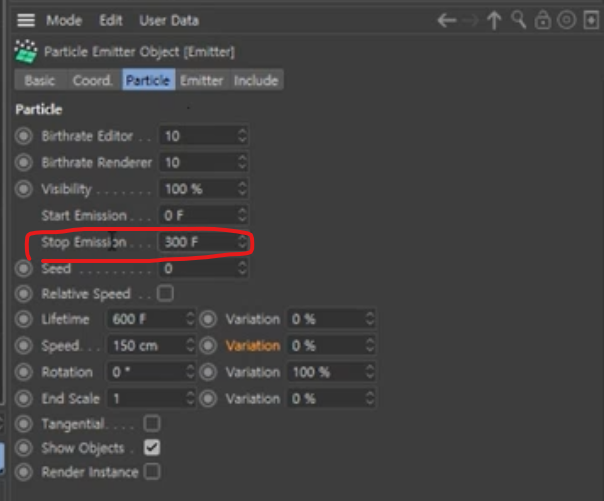Click the Stop Emission stepper arrows
Image resolution: width=604 pixels, height=501 pixels.
pos(242,242)
